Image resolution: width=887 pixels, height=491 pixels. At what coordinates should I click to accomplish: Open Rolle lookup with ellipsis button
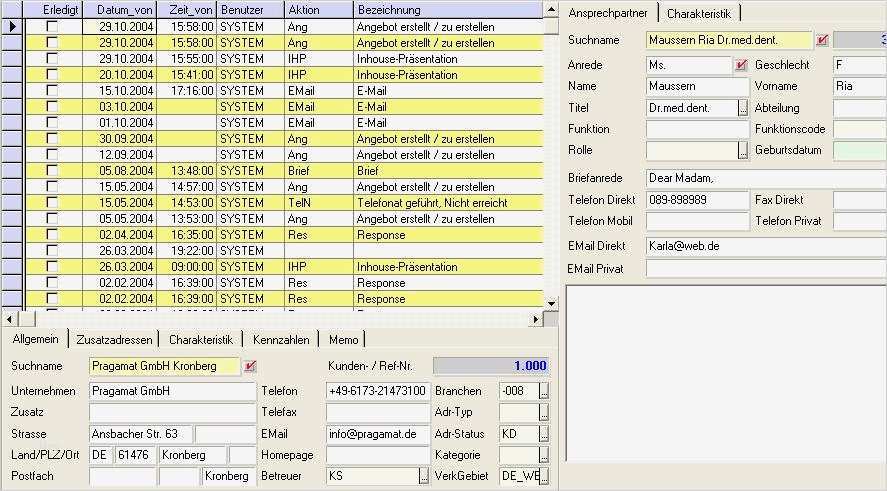pyautogui.click(x=743, y=150)
